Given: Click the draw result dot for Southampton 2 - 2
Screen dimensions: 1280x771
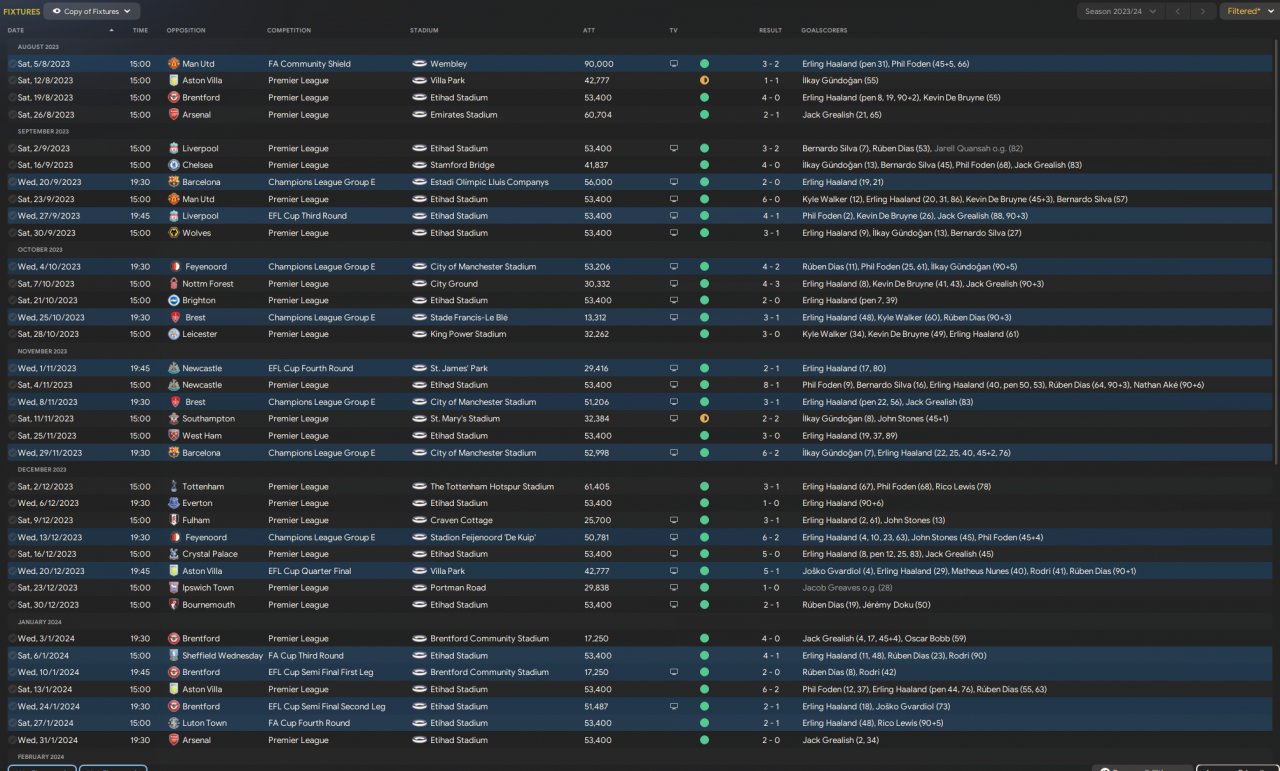Looking at the screenshot, I should tap(704, 419).
